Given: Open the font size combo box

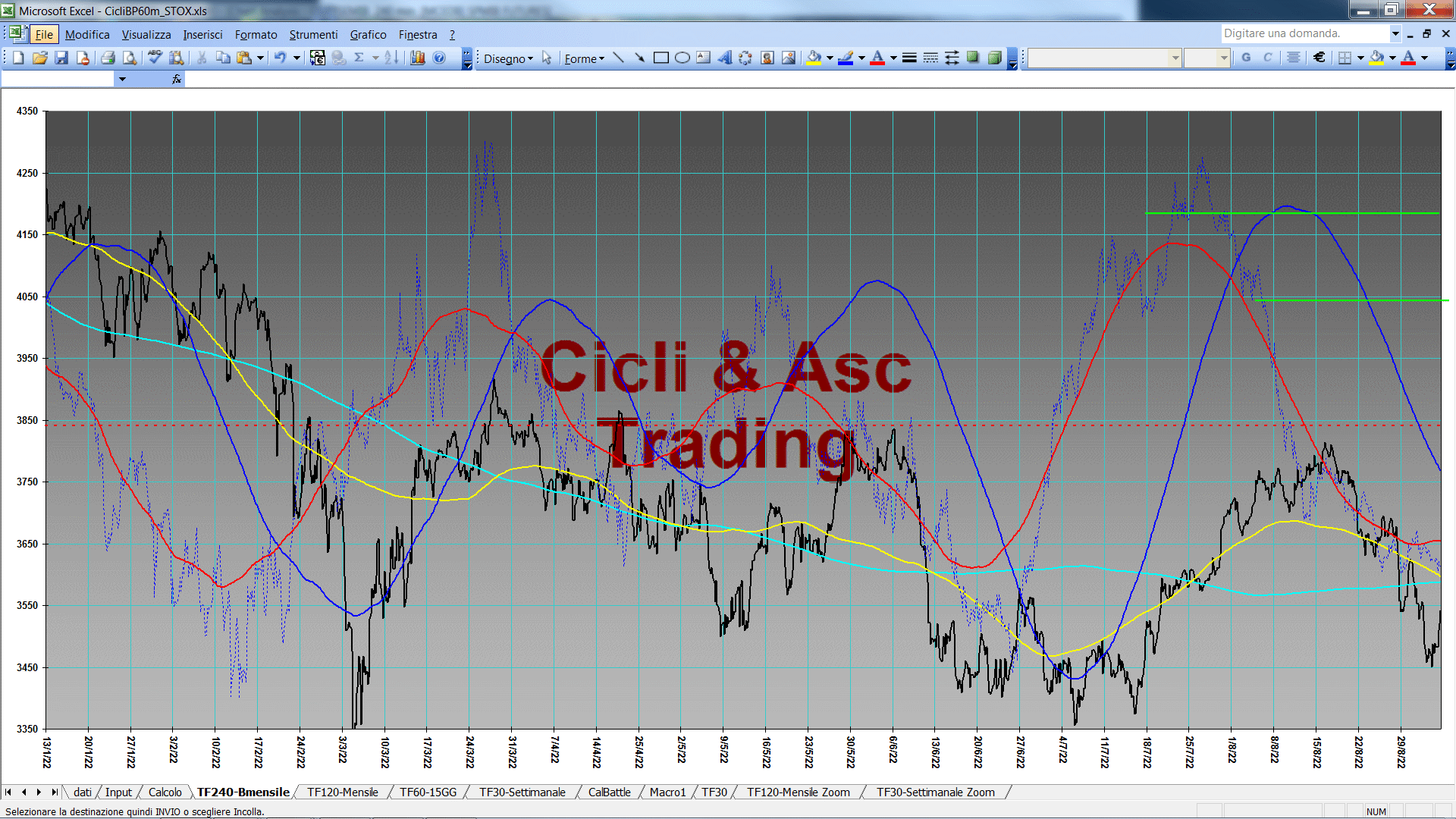Looking at the screenshot, I should (x=1207, y=58).
